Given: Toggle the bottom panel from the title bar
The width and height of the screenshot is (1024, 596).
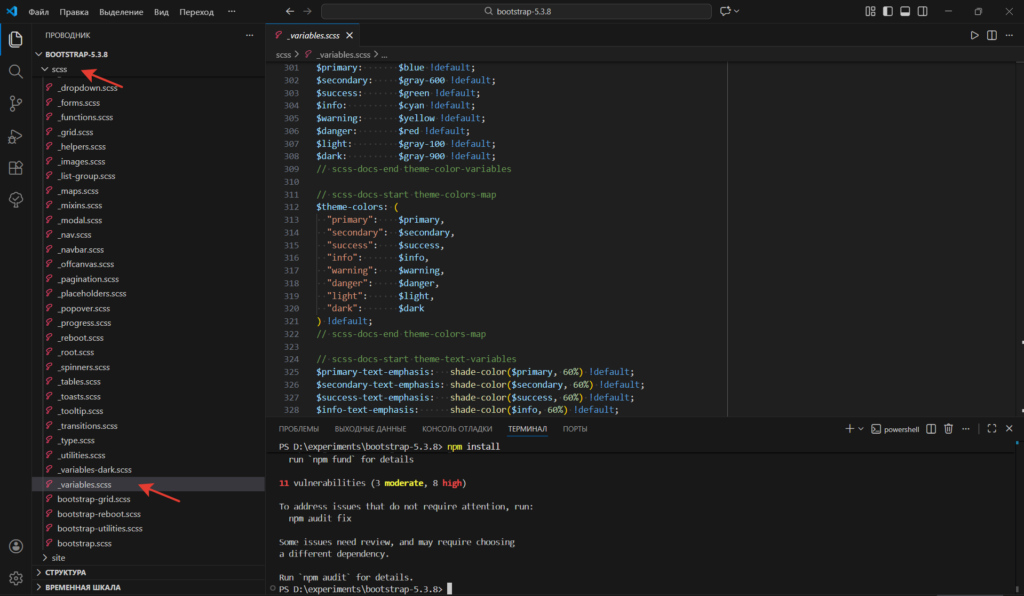Looking at the screenshot, I should pos(904,11).
